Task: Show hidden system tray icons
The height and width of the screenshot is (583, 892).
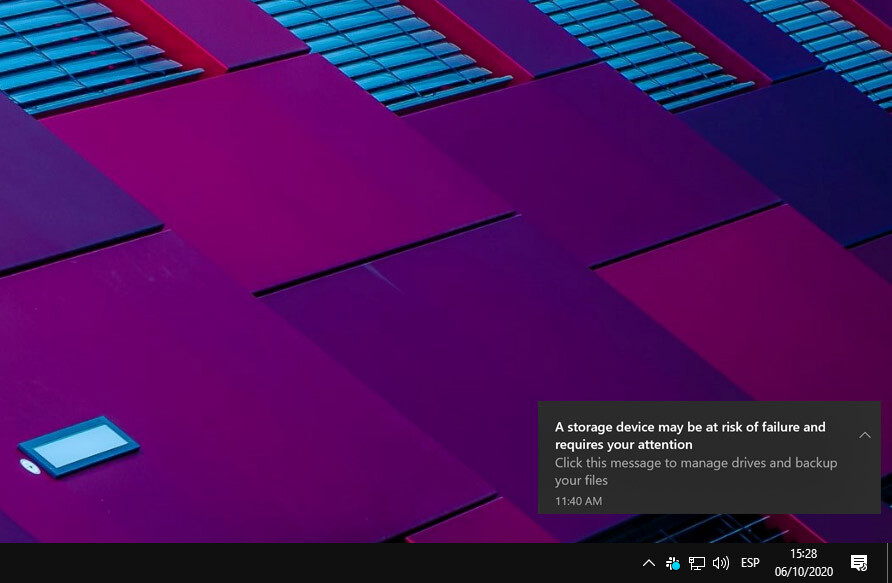Action: (648, 563)
